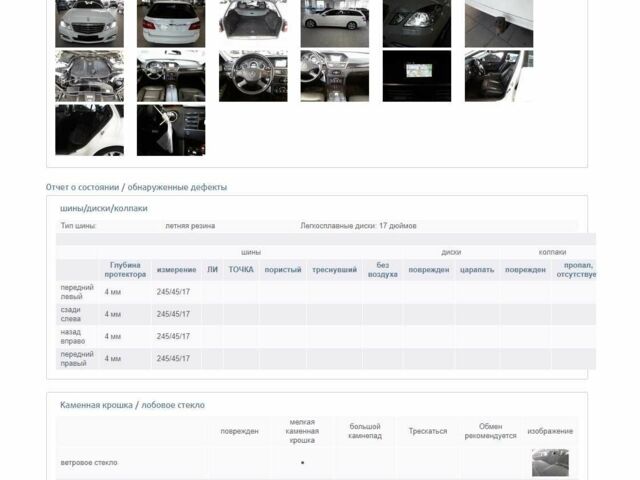Open the side view car photo
The height and width of the screenshot is (480, 640).
pyautogui.click(x=335, y=24)
